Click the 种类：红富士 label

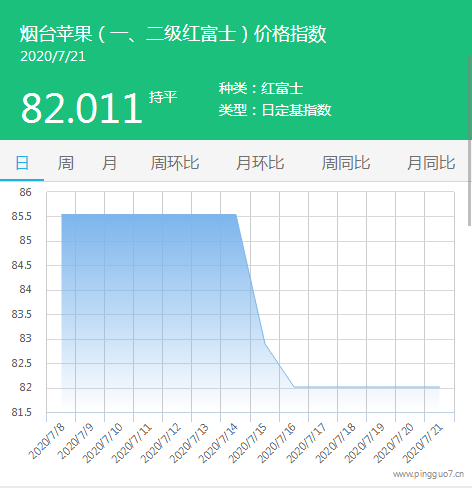click(261, 89)
